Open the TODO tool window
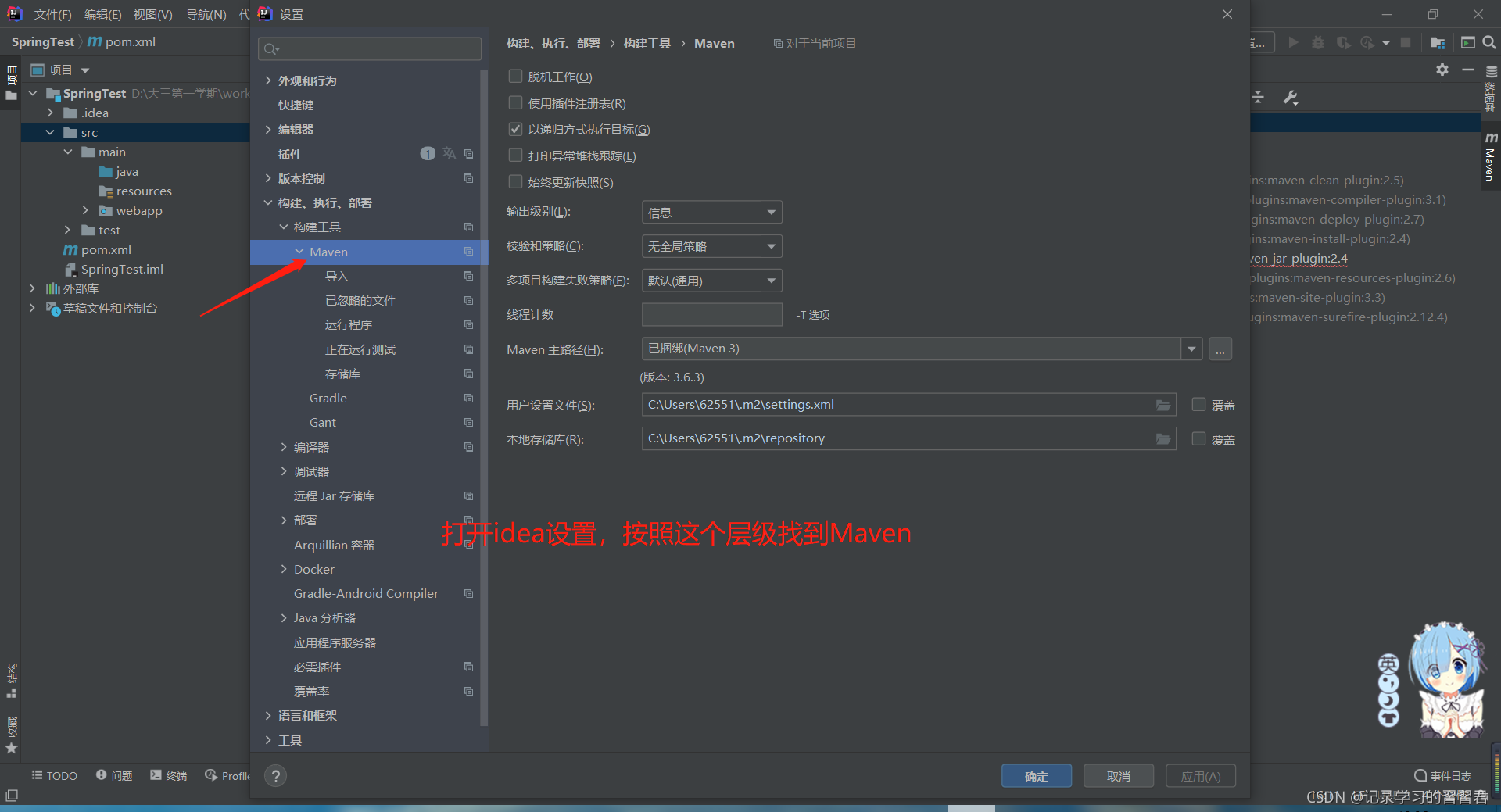Image resolution: width=1501 pixels, height=812 pixels. pos(55,775)
